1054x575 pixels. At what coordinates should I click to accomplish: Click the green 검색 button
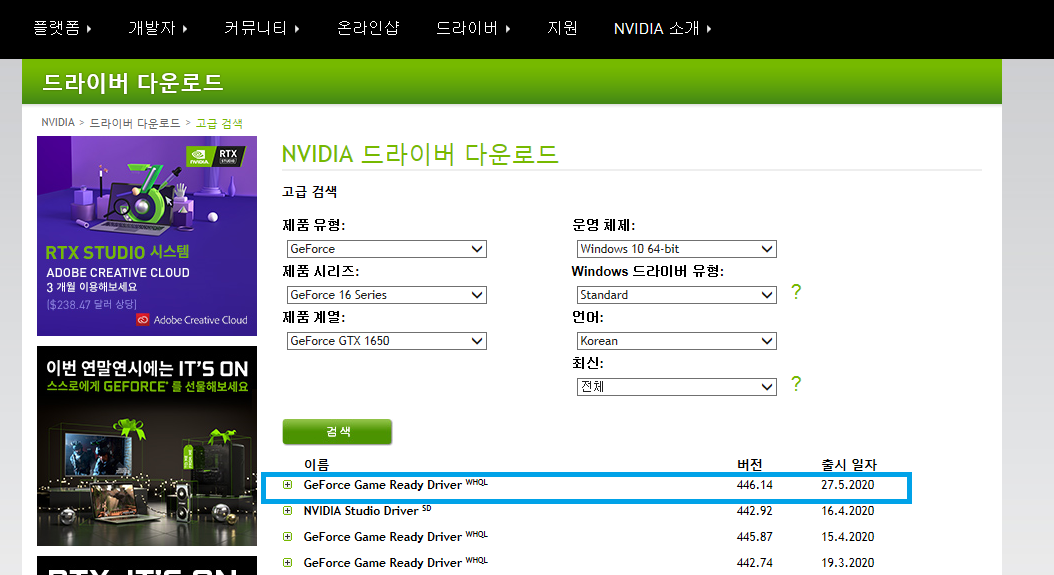pos(337,432)
